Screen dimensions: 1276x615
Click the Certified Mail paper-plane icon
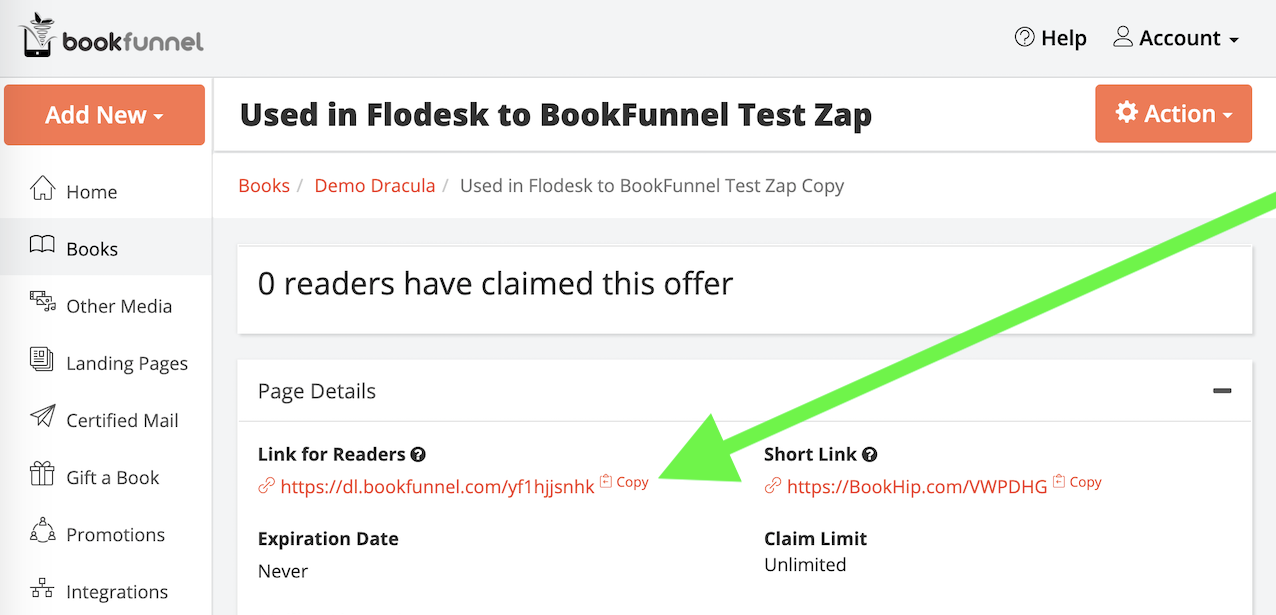point(42,418)
